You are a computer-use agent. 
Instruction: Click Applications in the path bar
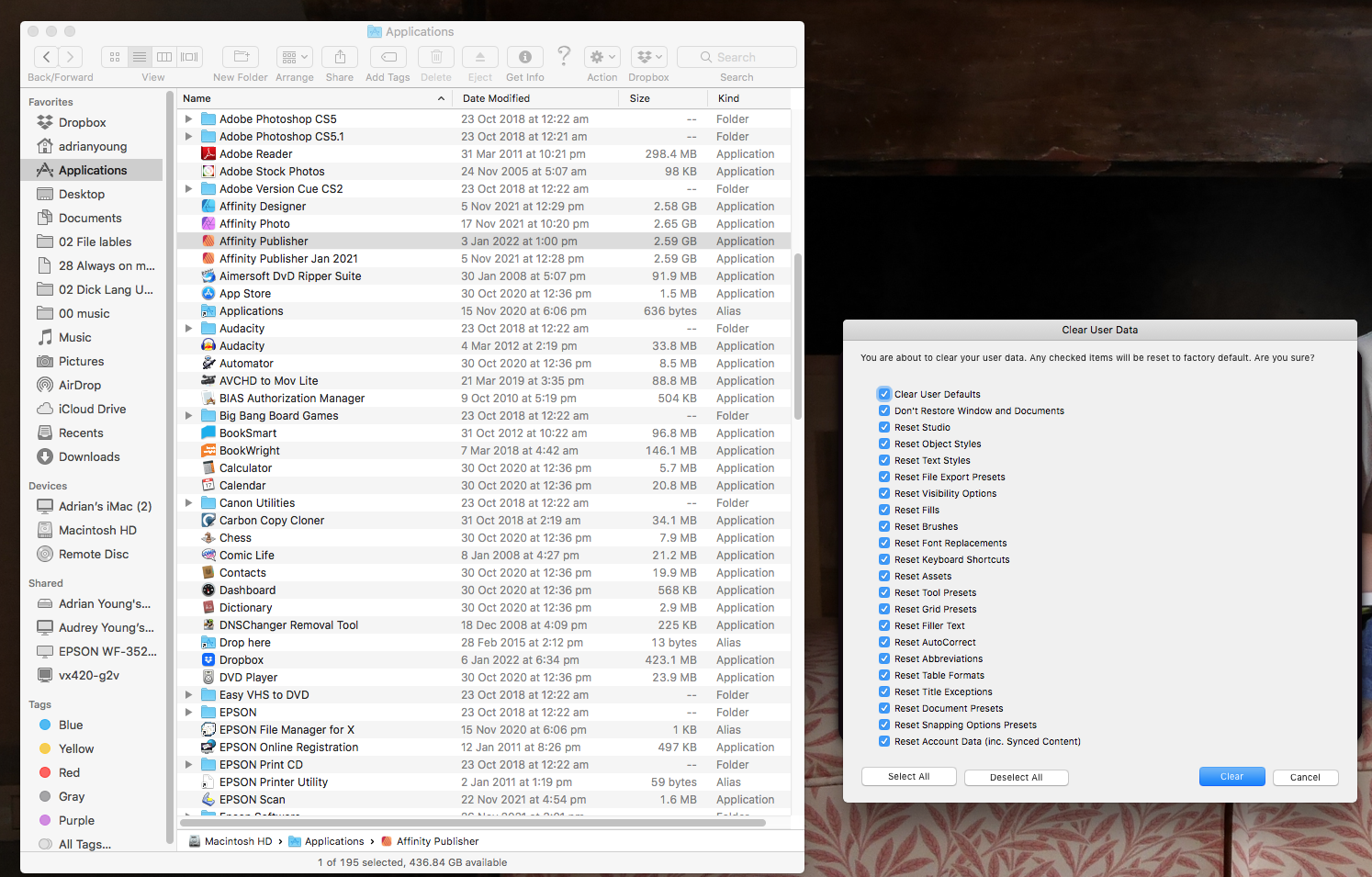[x=326, y=841]
